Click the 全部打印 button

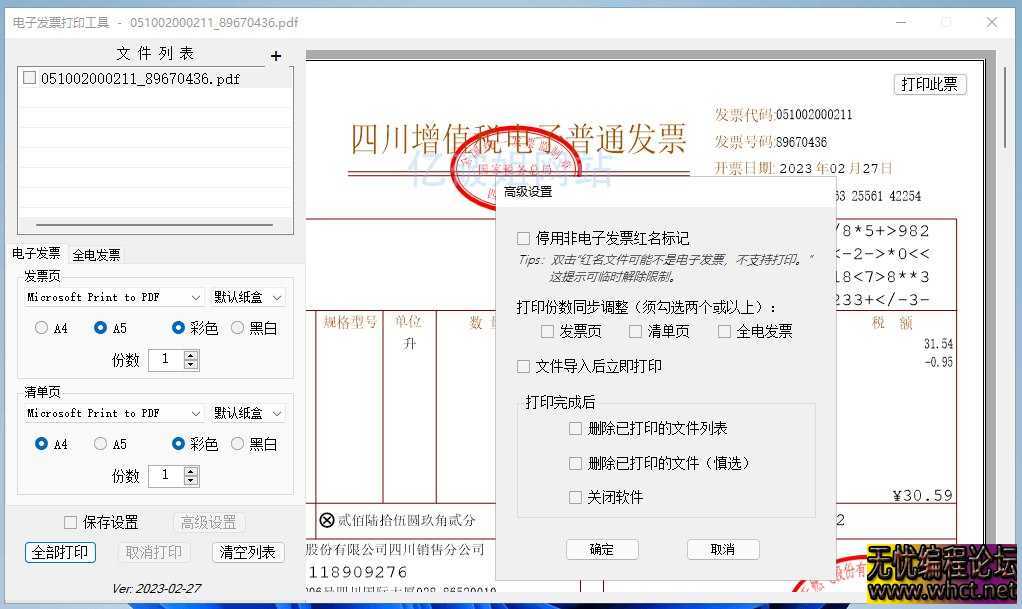tap(60, 551)
